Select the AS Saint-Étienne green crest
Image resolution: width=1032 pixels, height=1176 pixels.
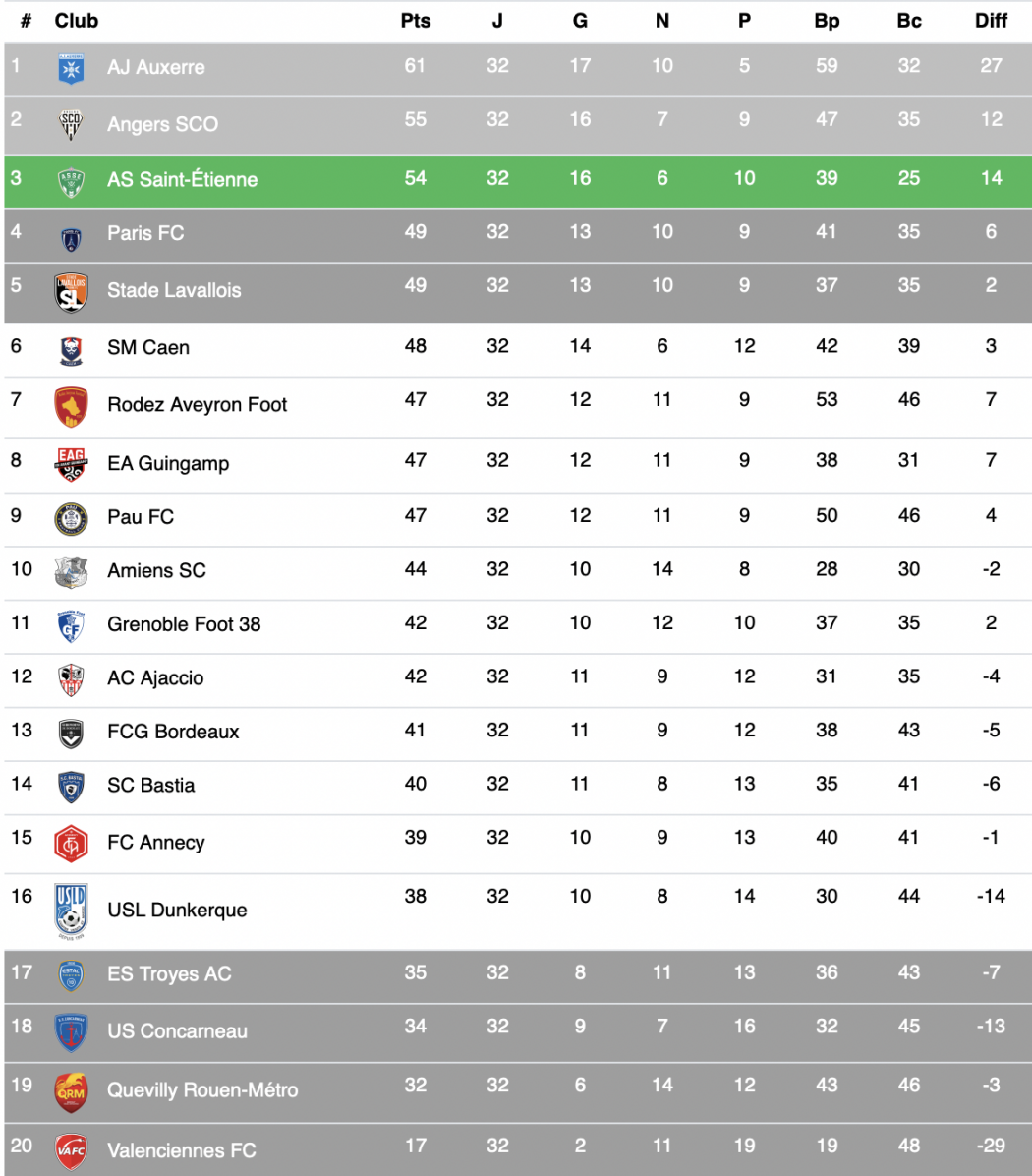coord(71,182)
